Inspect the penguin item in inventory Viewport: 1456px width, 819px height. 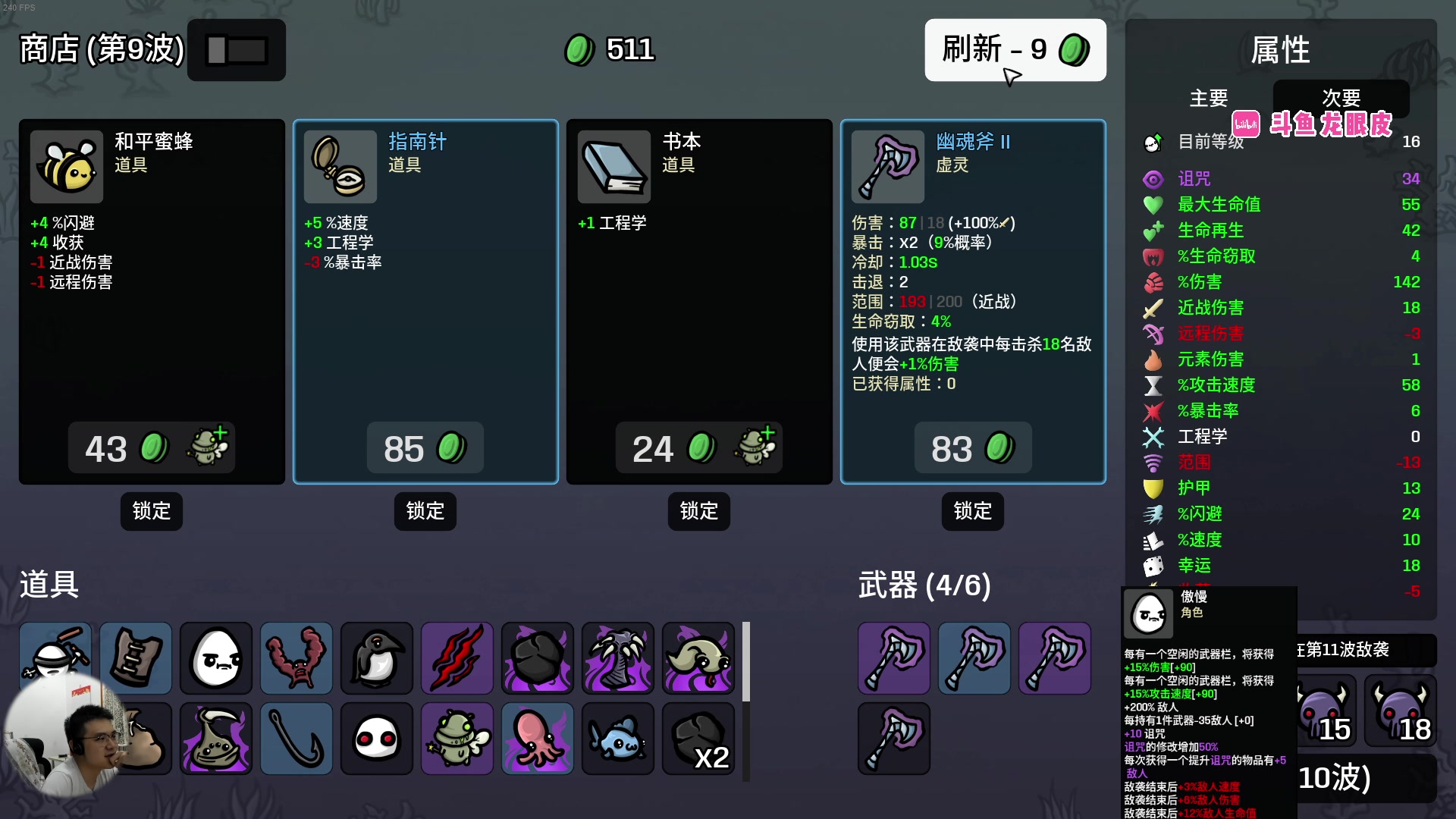(377, 658)
